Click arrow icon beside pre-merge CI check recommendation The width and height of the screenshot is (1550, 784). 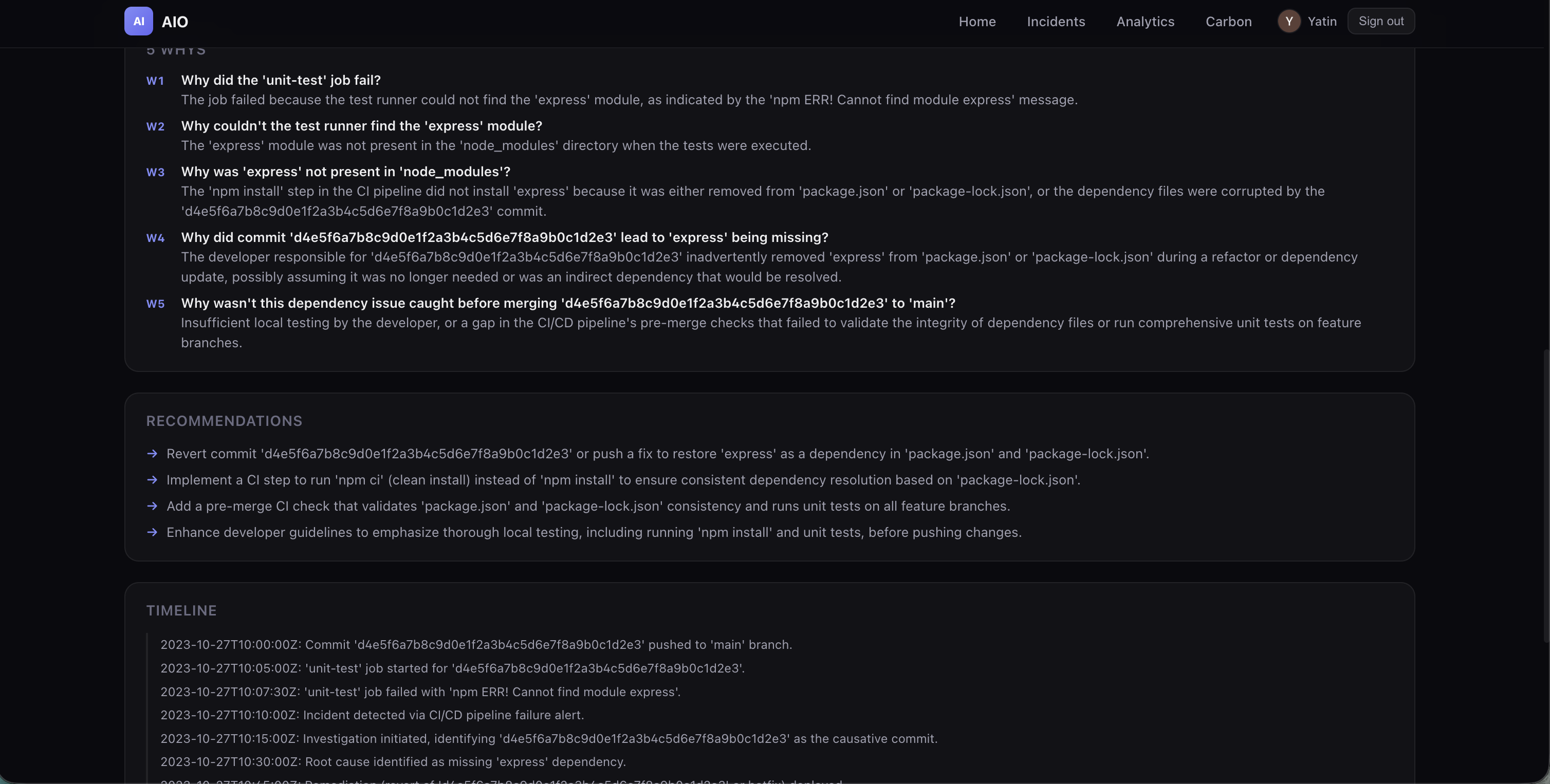(152, 506)
